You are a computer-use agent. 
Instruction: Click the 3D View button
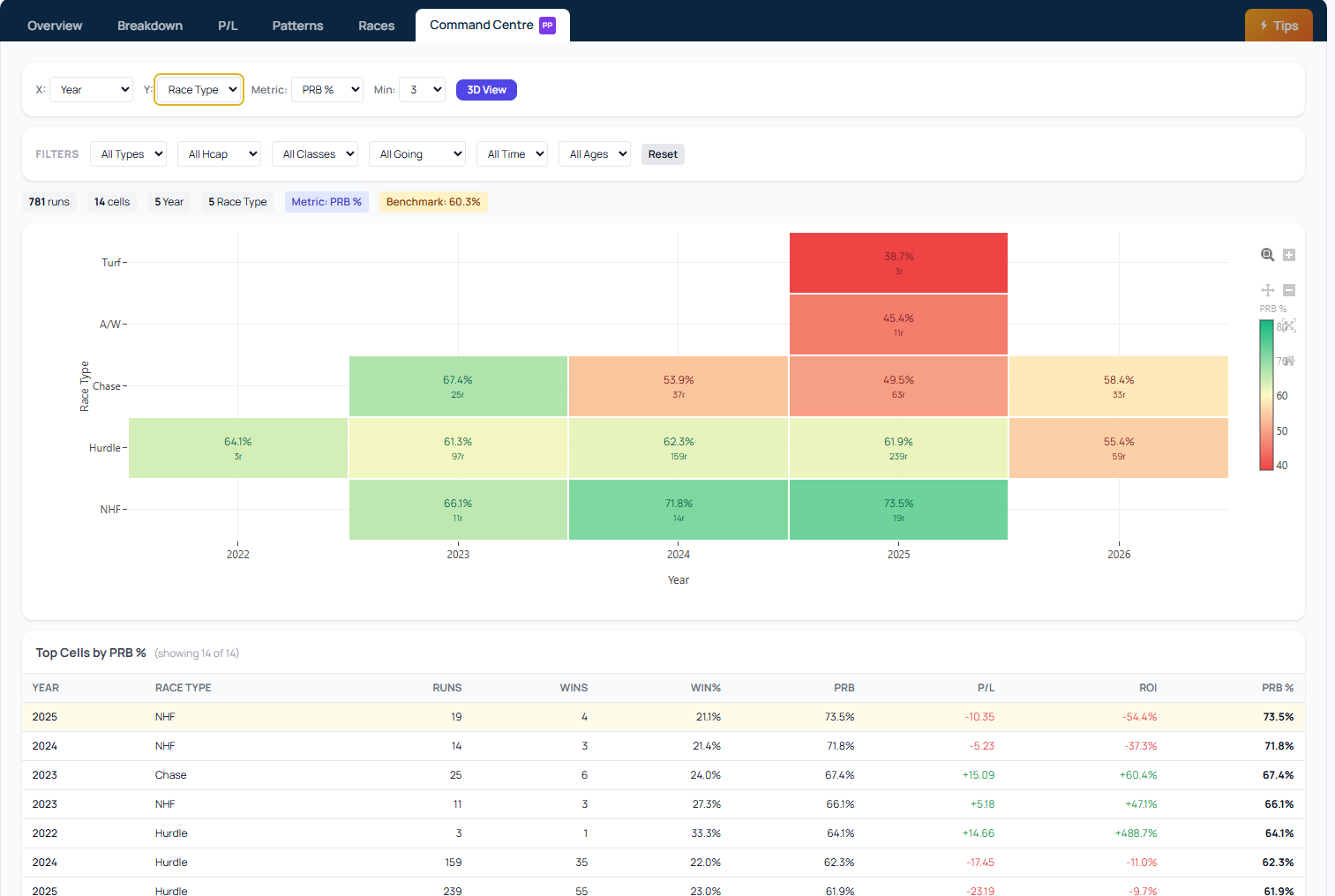[x=486, y=89]
